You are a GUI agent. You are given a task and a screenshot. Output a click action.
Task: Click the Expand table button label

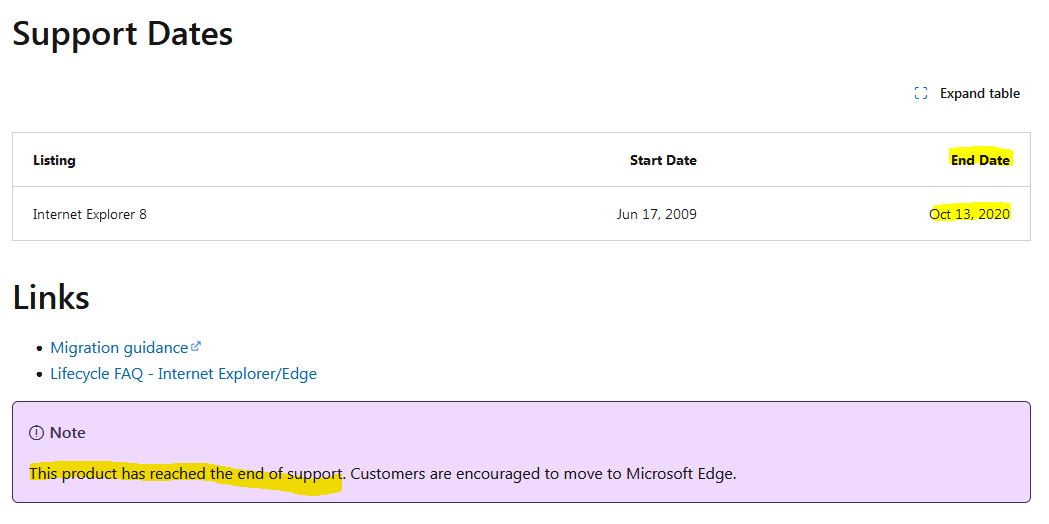(x=979, y=93)
